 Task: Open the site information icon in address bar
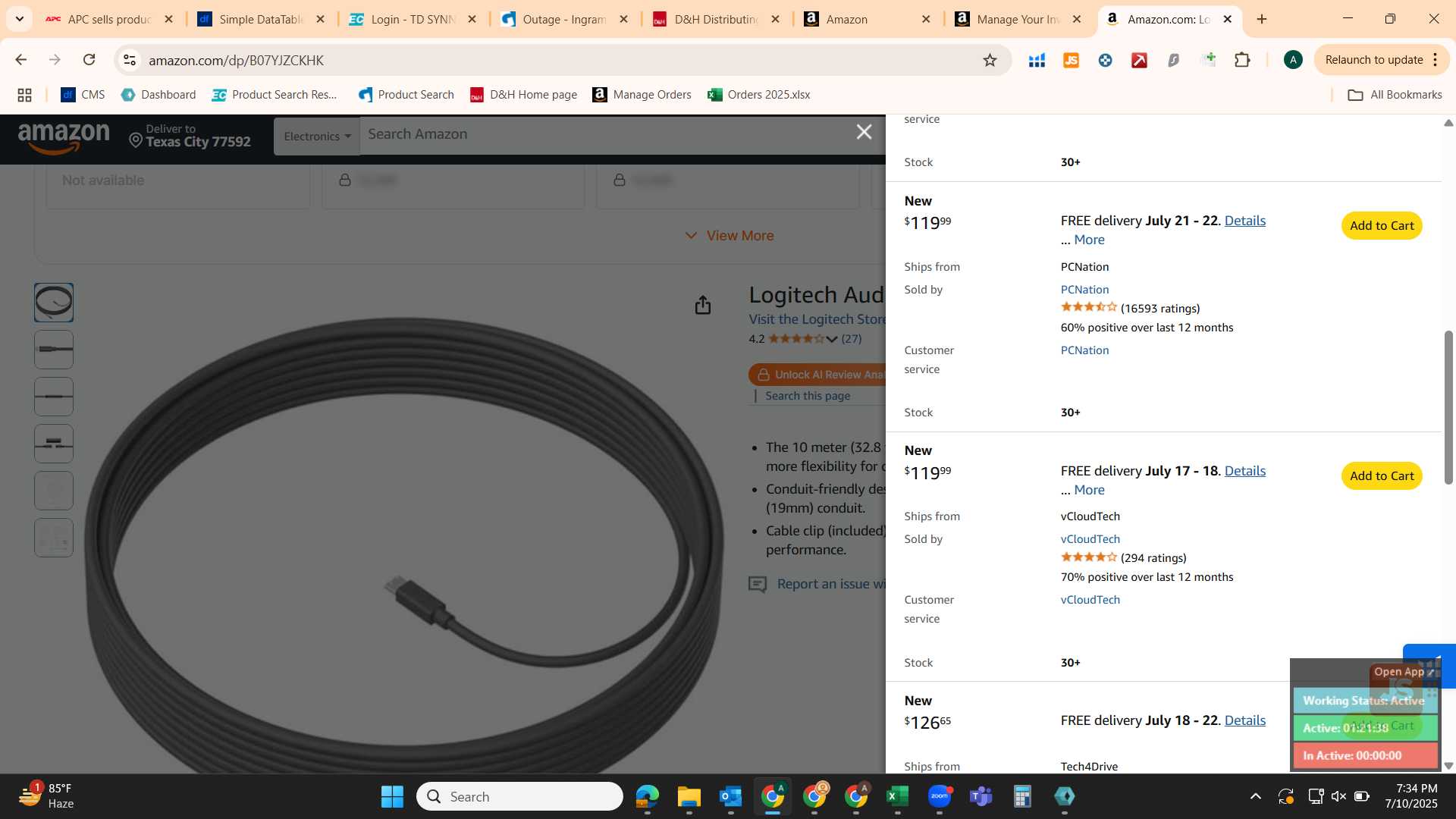(x=130, y=60)
